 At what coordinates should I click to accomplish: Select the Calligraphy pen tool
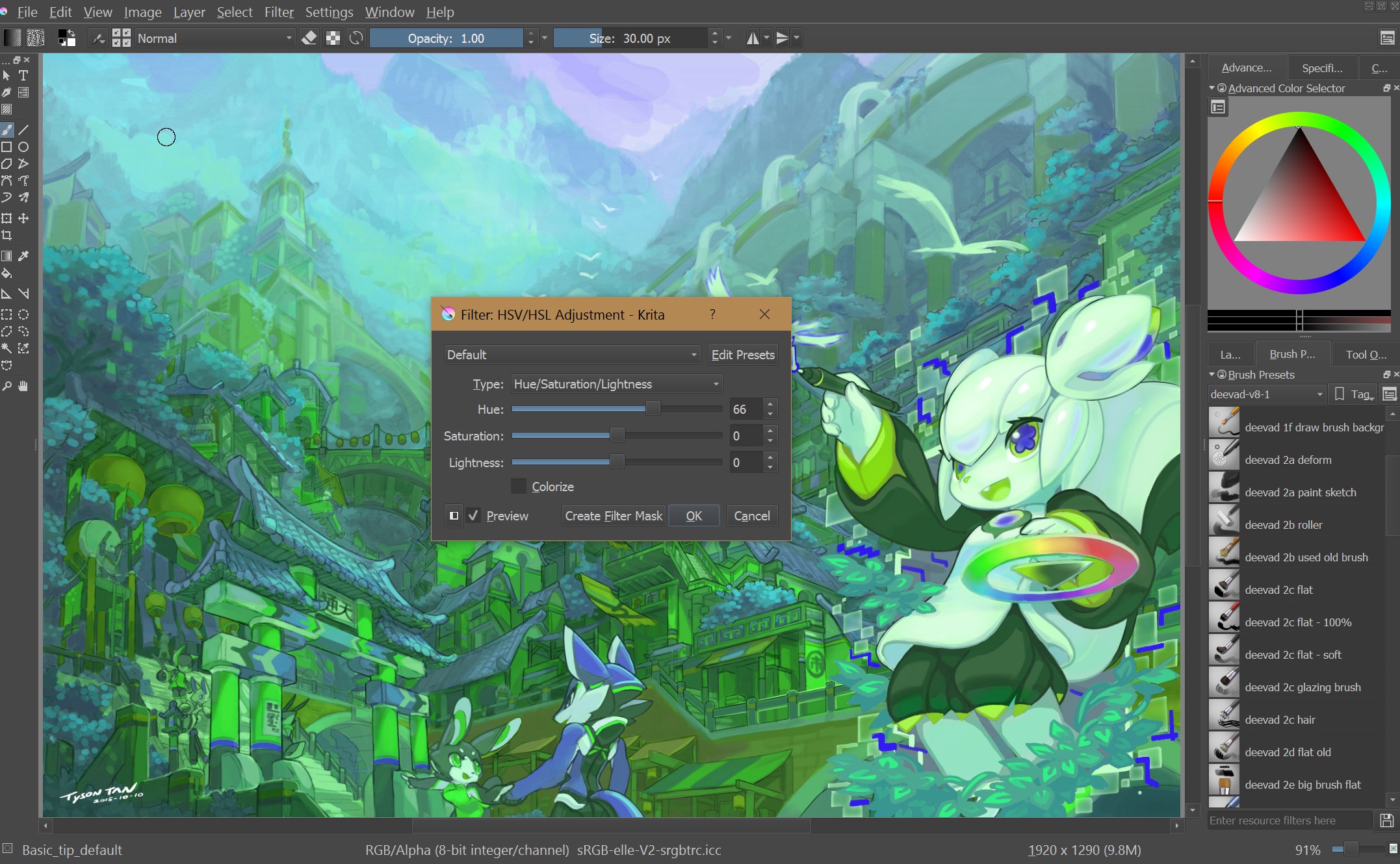pos(6,93)
